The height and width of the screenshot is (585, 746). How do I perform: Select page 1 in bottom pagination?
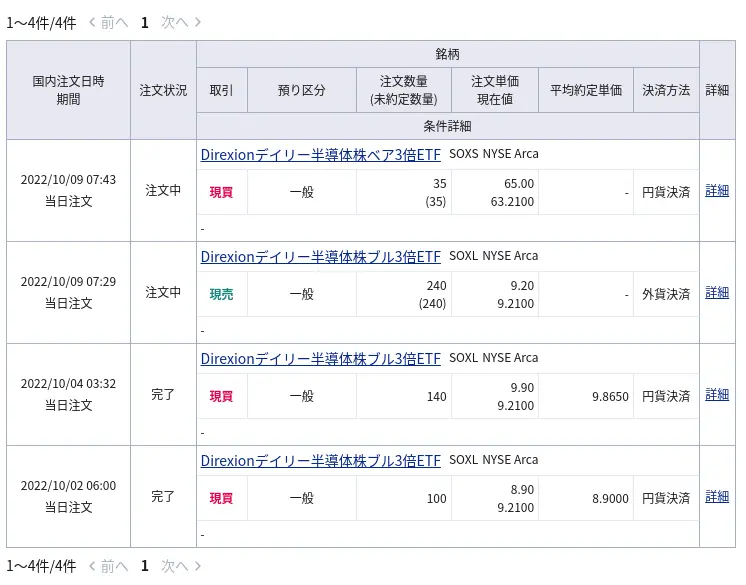145,566
